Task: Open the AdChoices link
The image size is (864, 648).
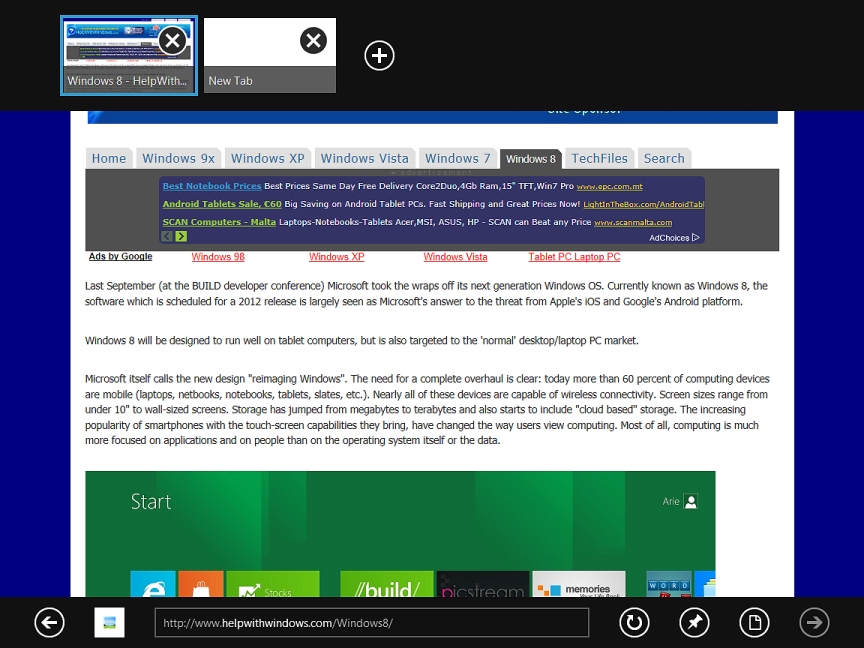Action: click(674, 237)
